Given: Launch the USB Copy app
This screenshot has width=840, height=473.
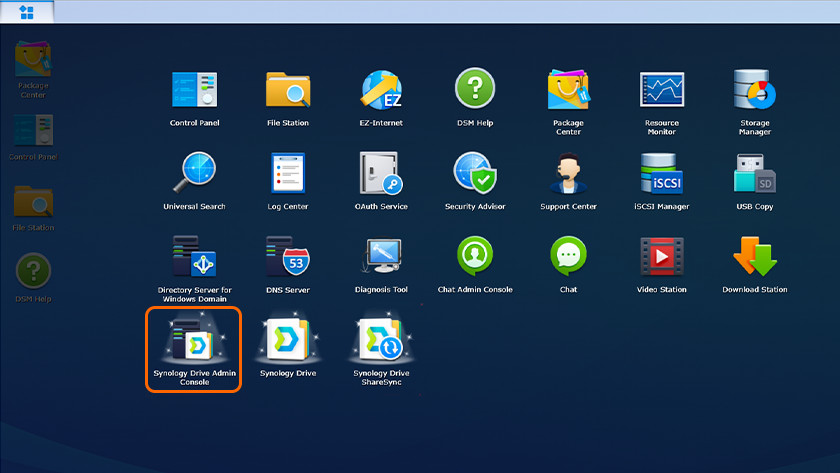Looking at the screenshot, I should coord(755,175).
